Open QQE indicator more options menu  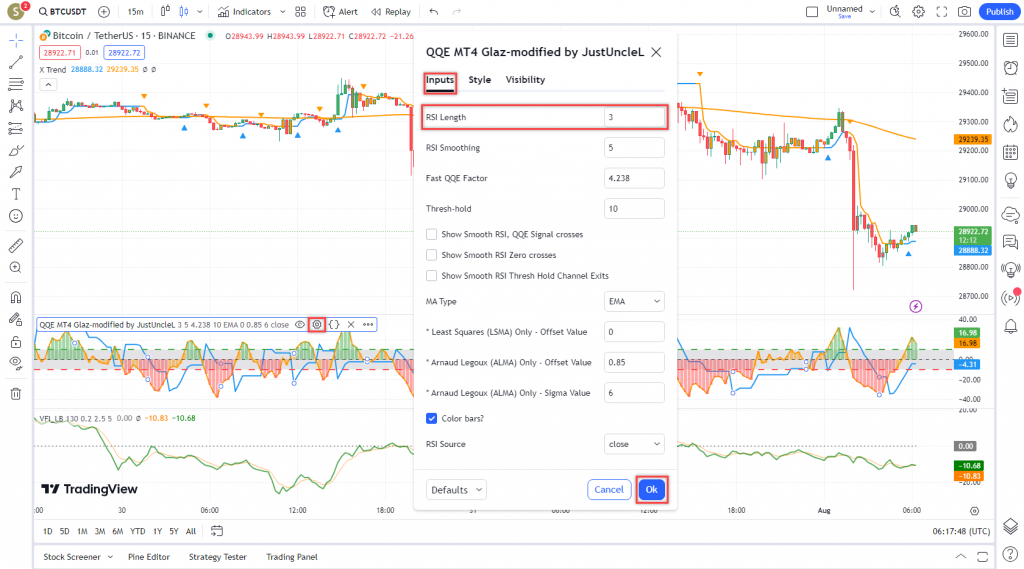coord(368,325)
